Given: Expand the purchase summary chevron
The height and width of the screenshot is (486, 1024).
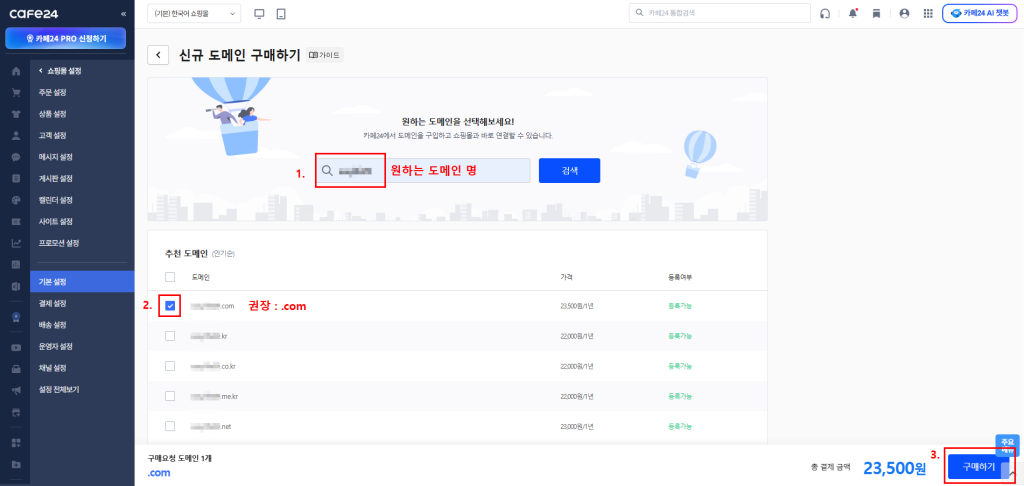Looking at the screenshot, I should tap(1012, 474).
